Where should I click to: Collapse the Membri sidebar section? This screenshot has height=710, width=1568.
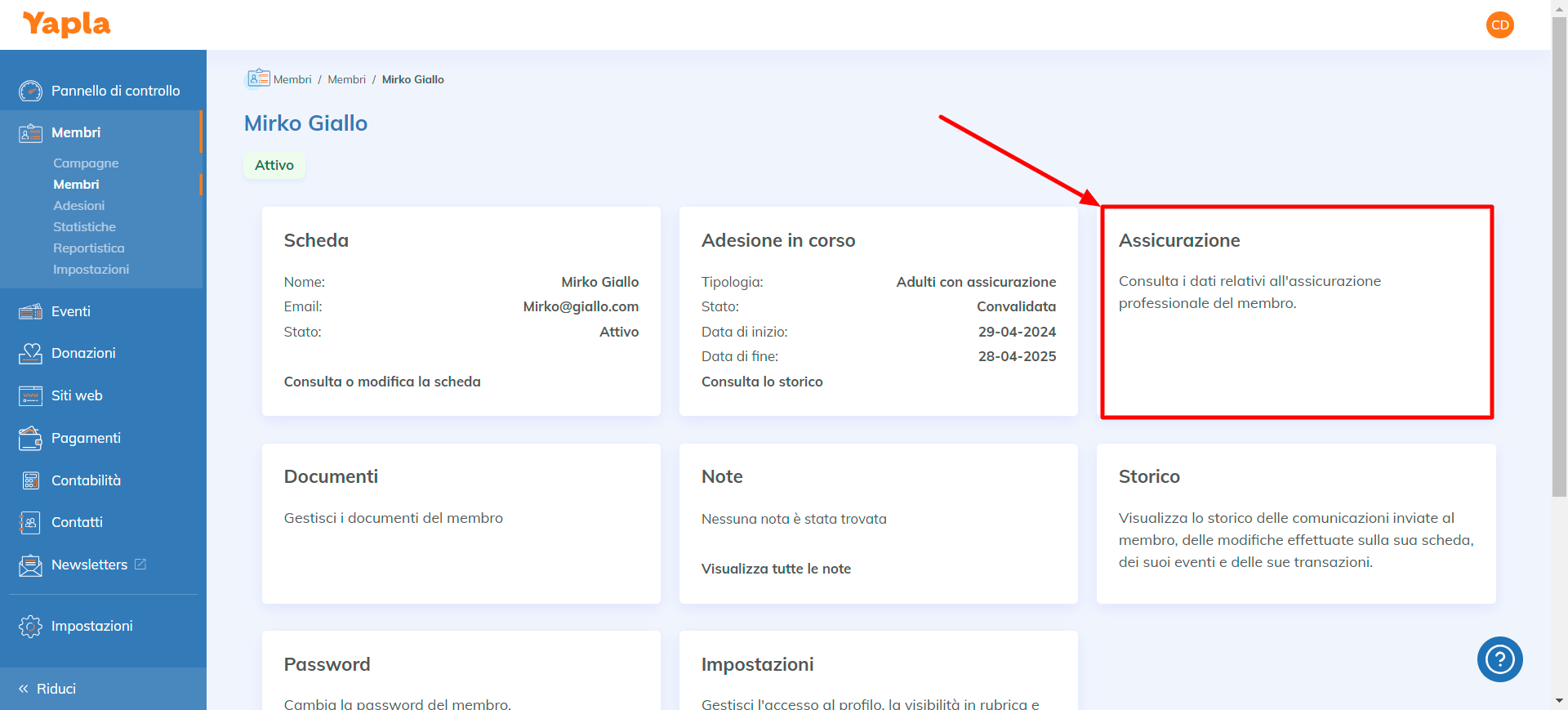76,132
